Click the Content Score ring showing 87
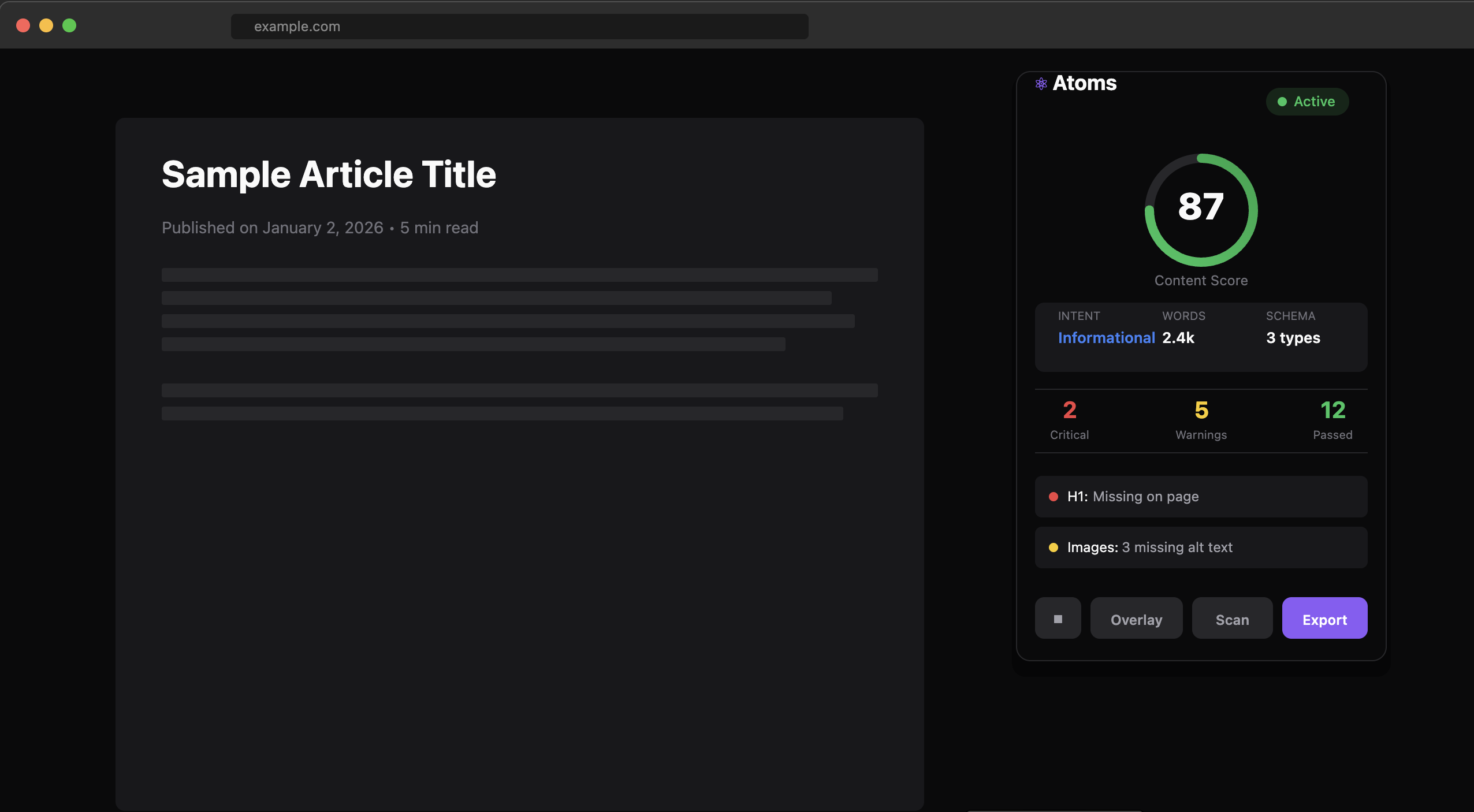This screenshot has width=1474, height=812. [x=1200, y=209]
